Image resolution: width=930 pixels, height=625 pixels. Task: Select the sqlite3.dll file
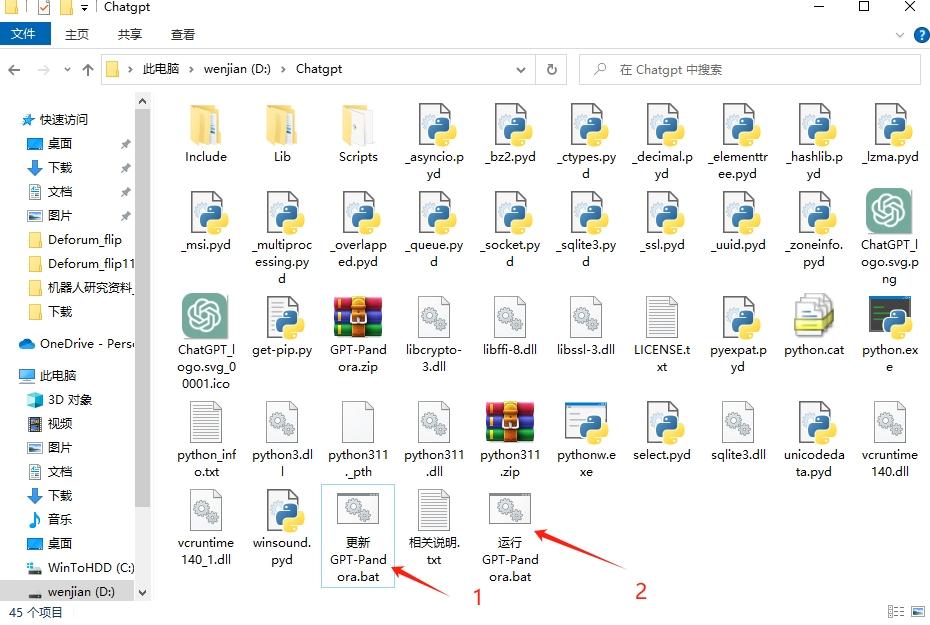coord(738,432)
